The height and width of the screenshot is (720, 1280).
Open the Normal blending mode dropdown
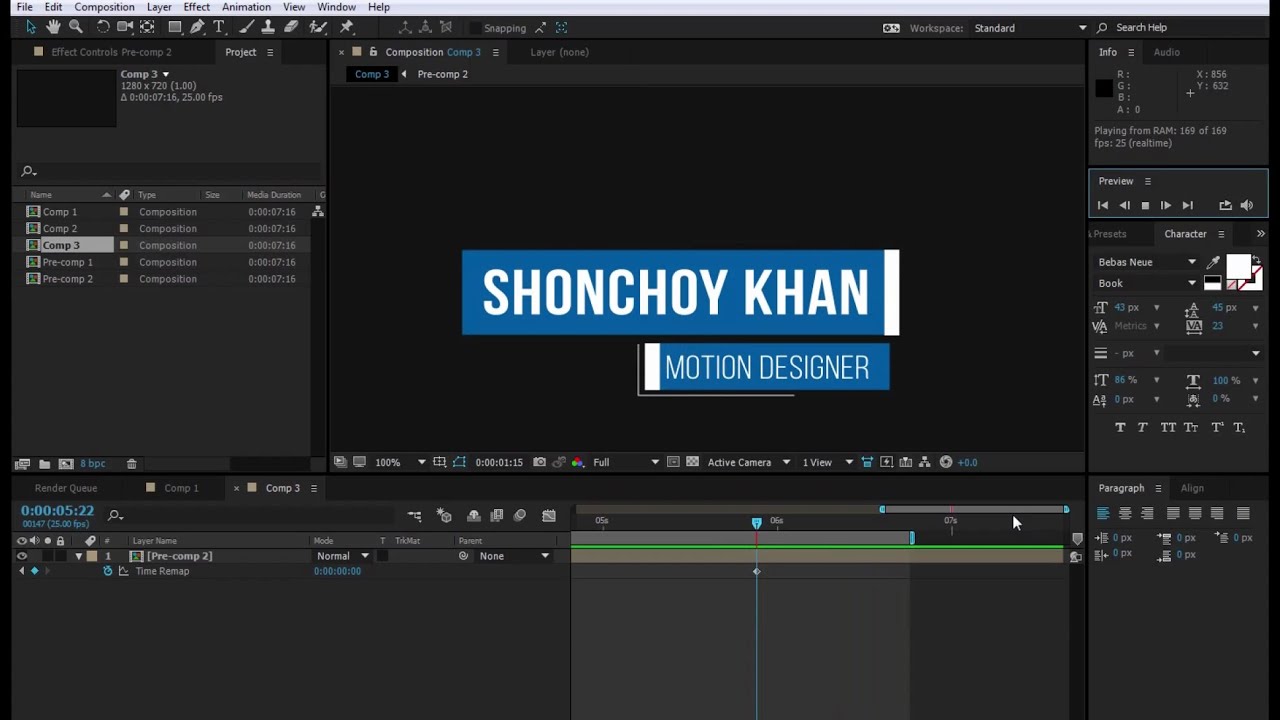[342, 556]
